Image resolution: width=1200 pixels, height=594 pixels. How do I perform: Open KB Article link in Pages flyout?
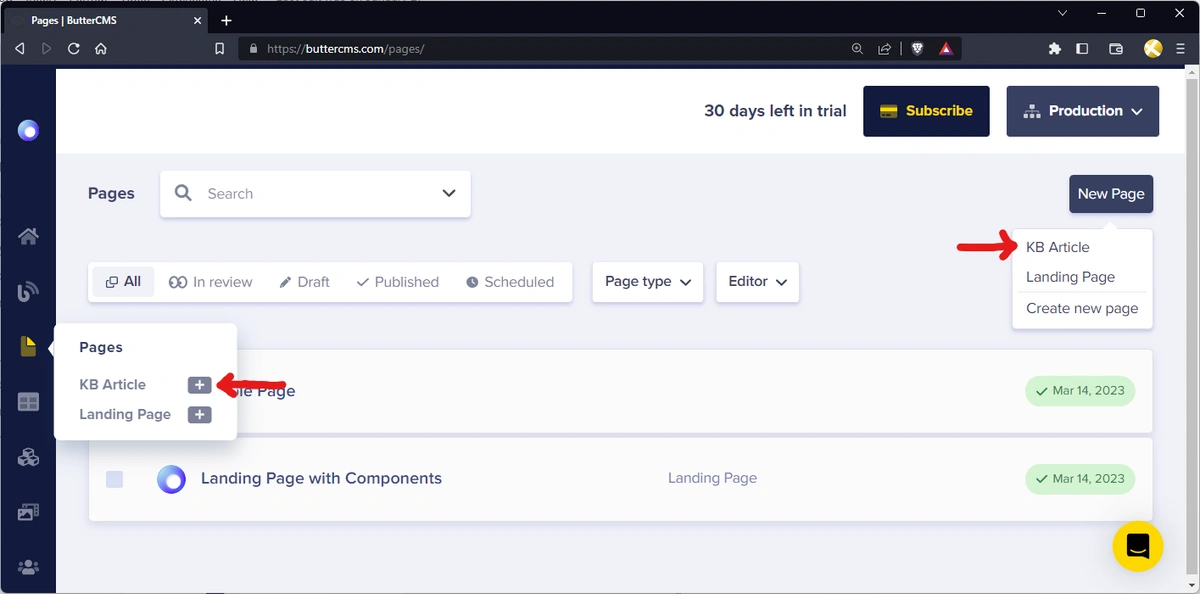click(x=113, y=385)
